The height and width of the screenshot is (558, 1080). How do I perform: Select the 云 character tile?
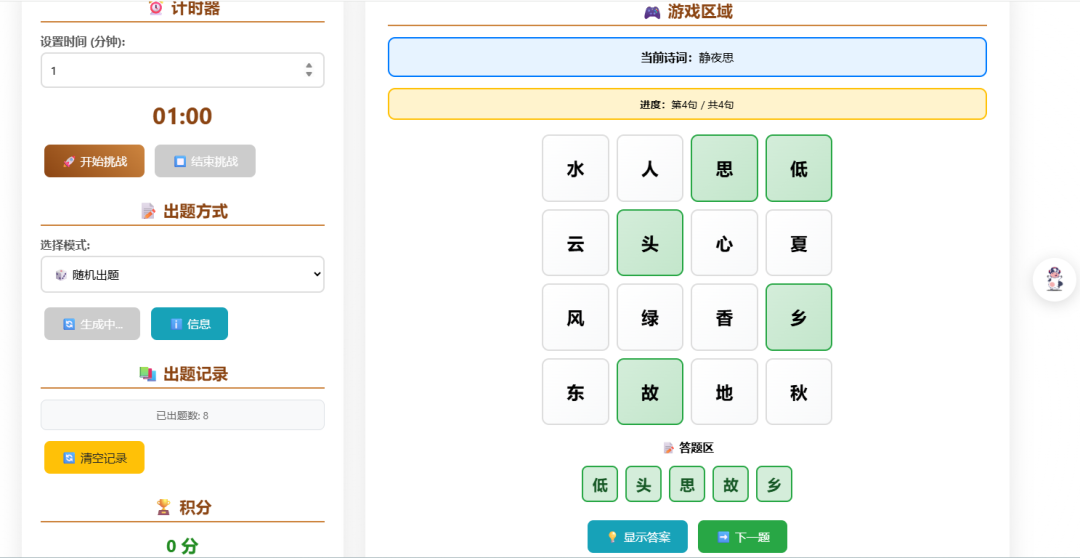coord(576,242)
